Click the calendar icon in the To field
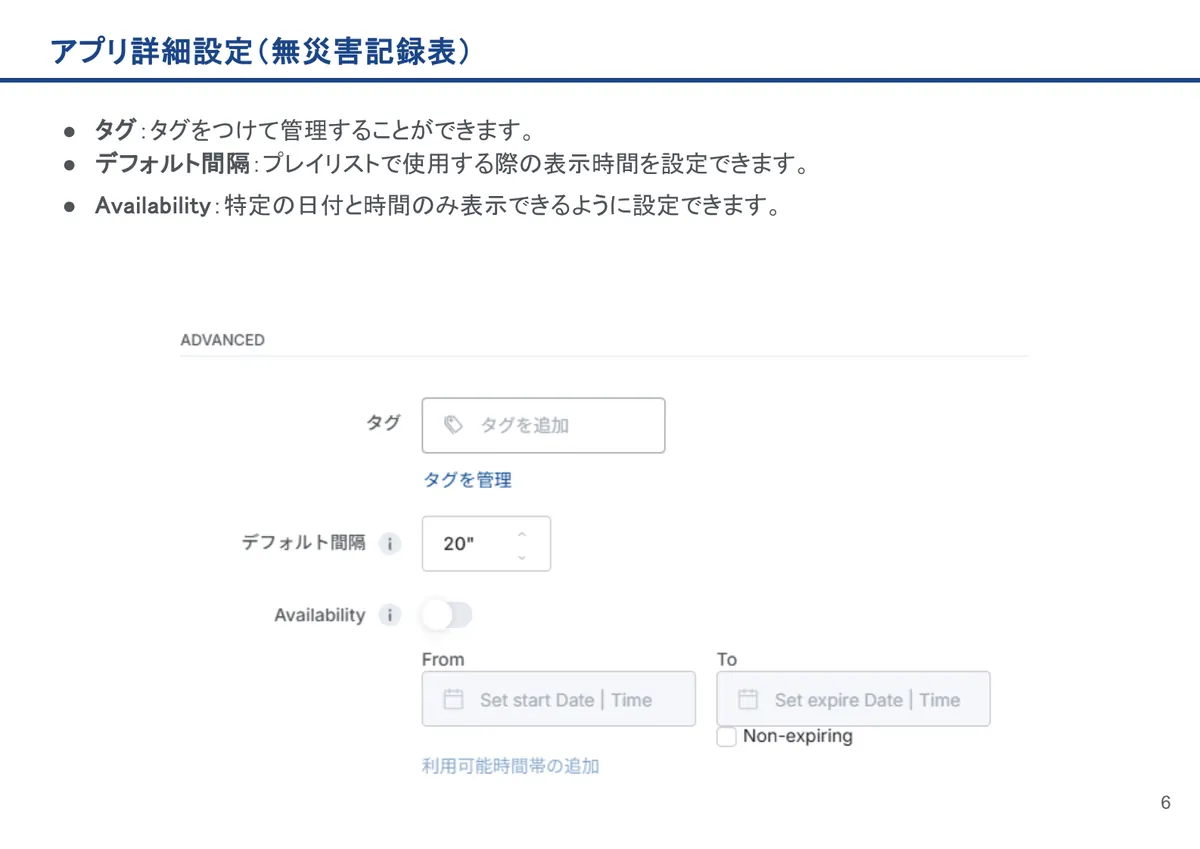Screen dimensions: 1200x849 (748, 699)
